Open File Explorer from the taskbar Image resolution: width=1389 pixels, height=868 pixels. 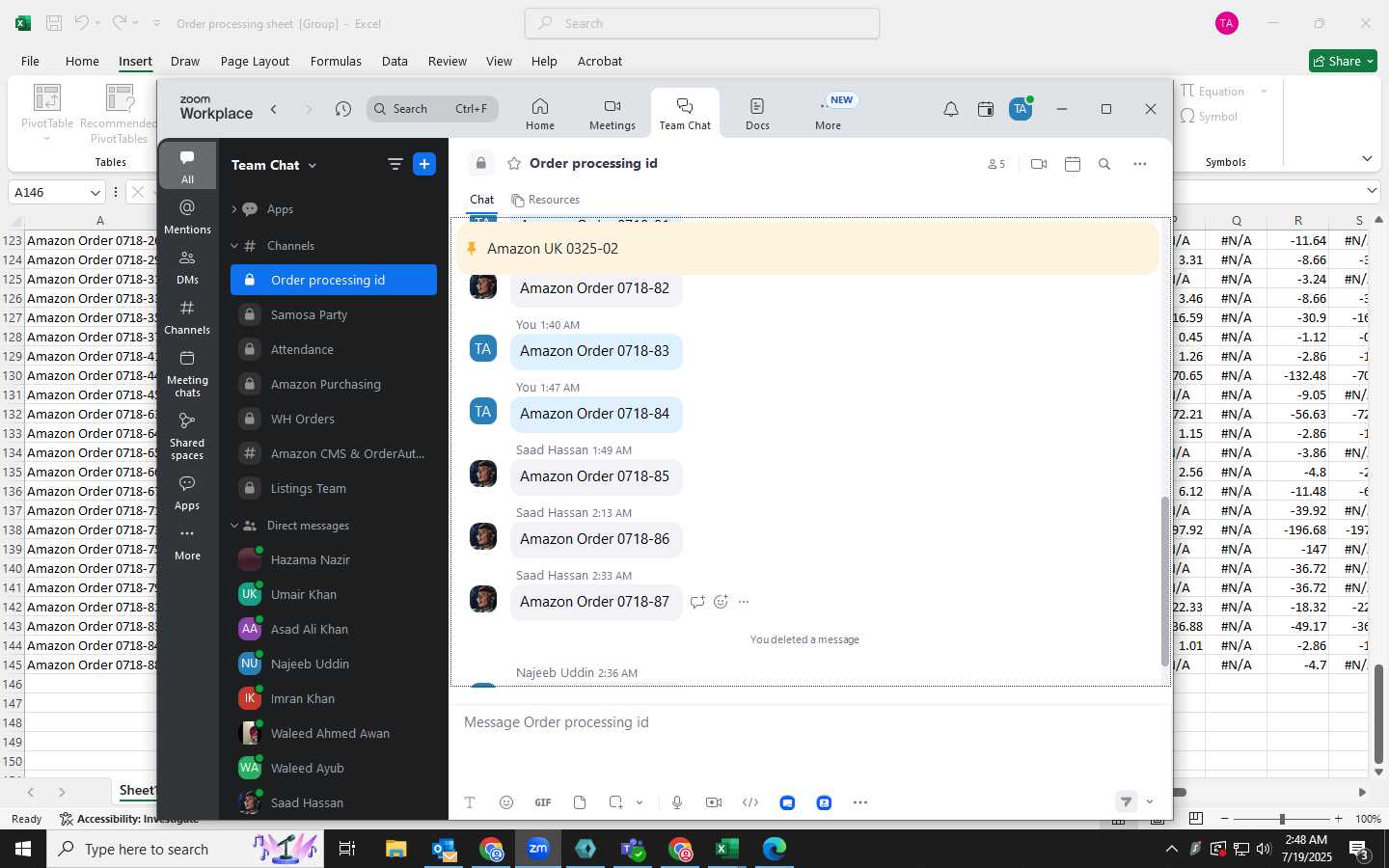[396, 849]
